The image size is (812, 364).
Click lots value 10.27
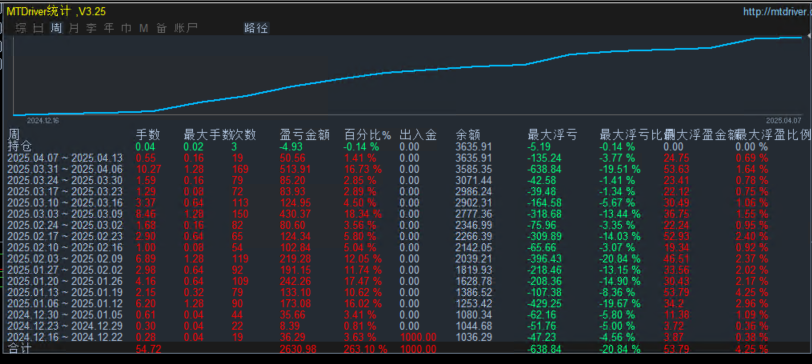point(149,169)
